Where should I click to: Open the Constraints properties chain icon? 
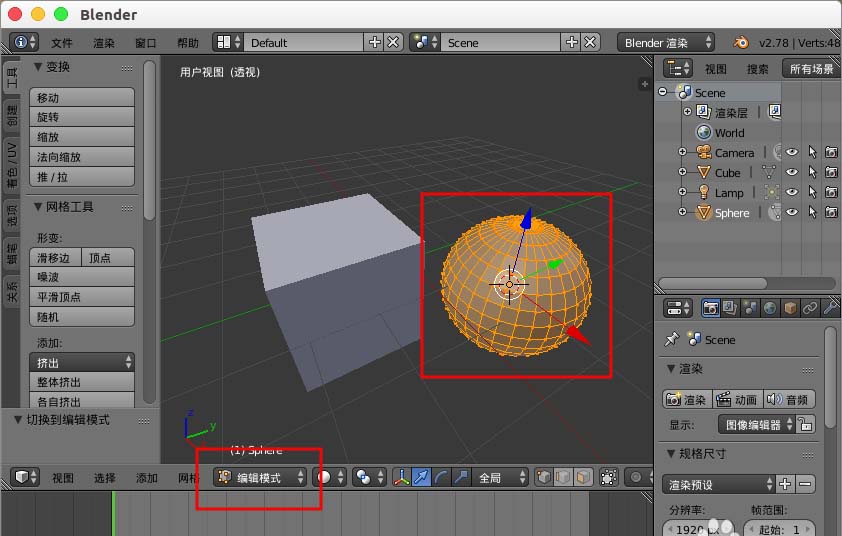(809, 308)
